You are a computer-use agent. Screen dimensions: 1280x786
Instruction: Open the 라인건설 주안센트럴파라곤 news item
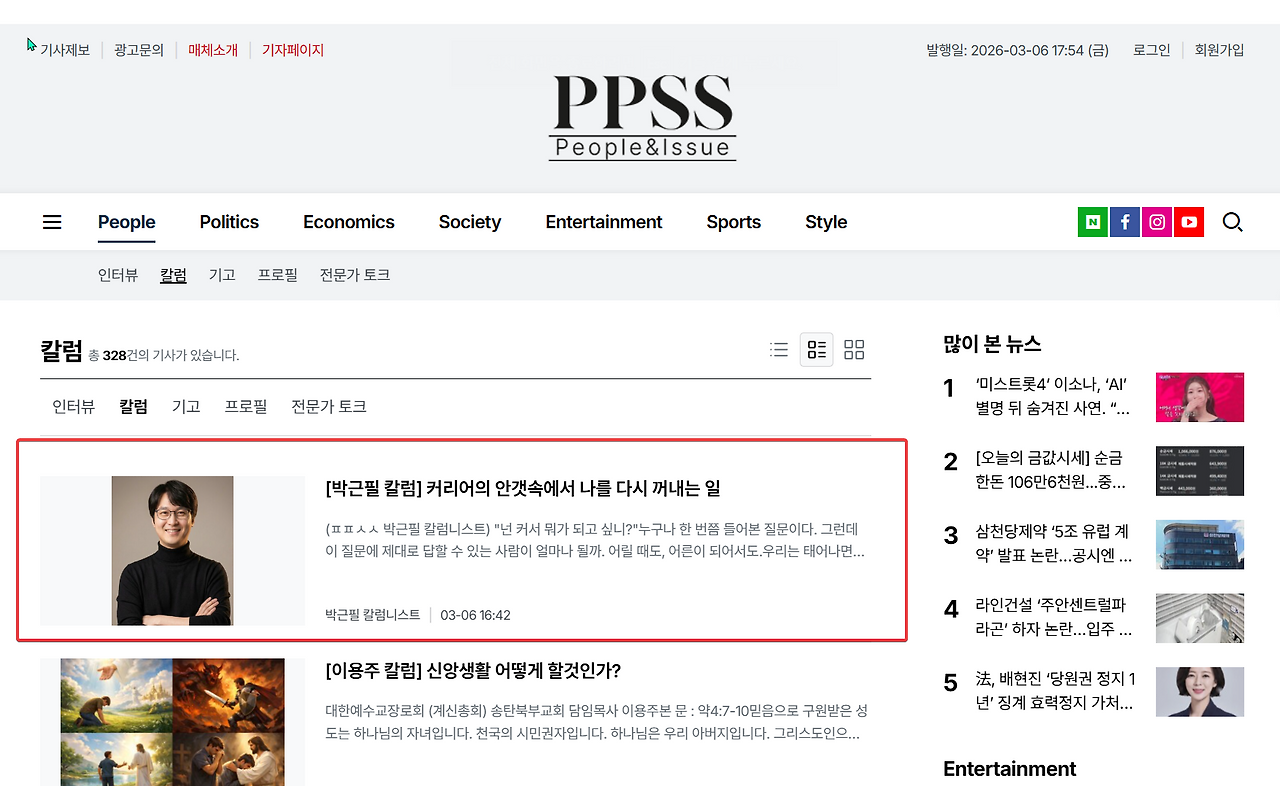point(1054,618)
